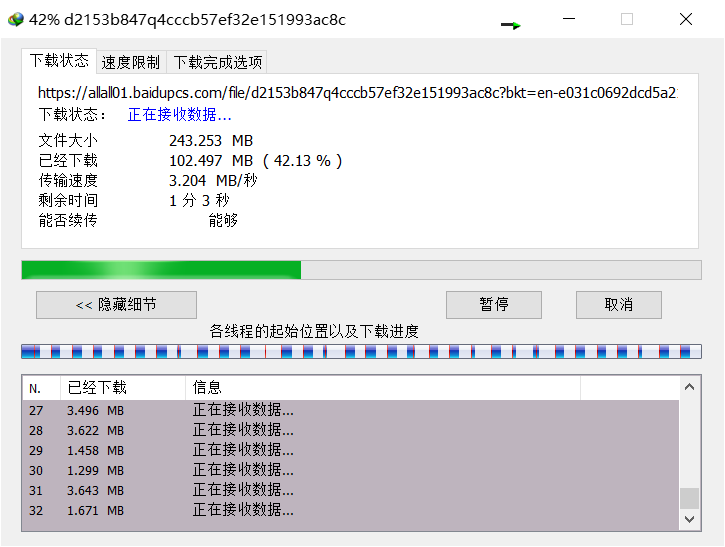Select thread row 31 with 3.643 MB
Viewport: 725px width, 547px height.
point(350,490)
